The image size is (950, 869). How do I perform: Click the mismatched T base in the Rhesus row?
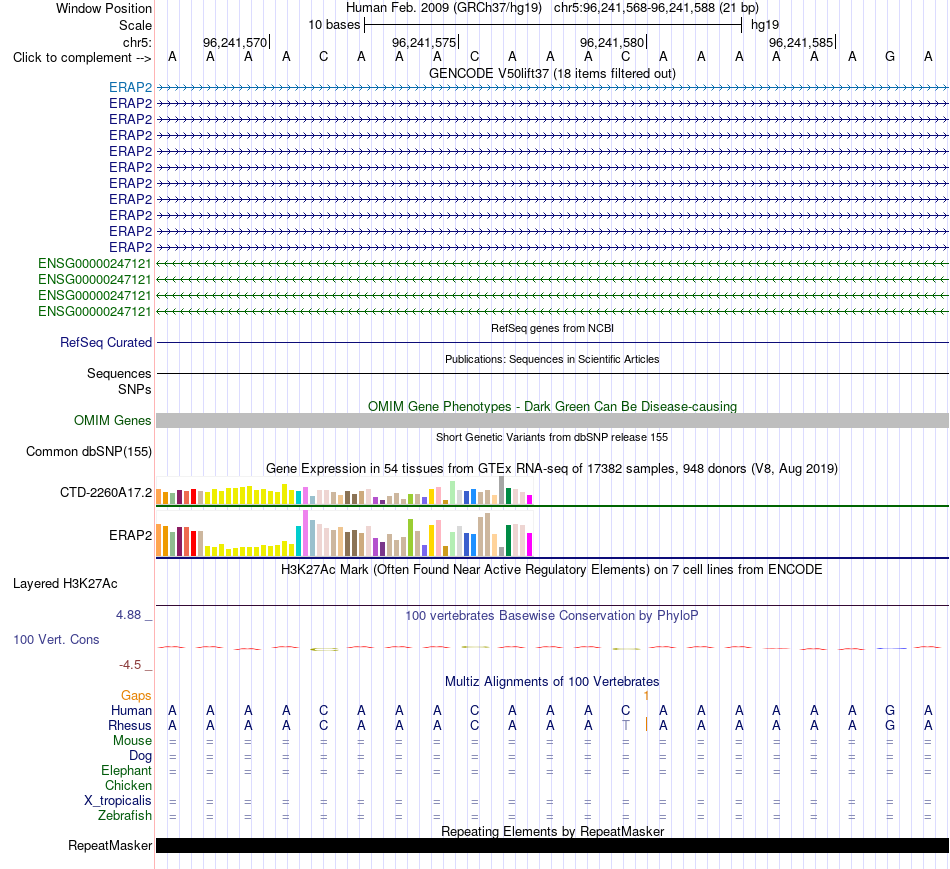click(x=626, y=725)
